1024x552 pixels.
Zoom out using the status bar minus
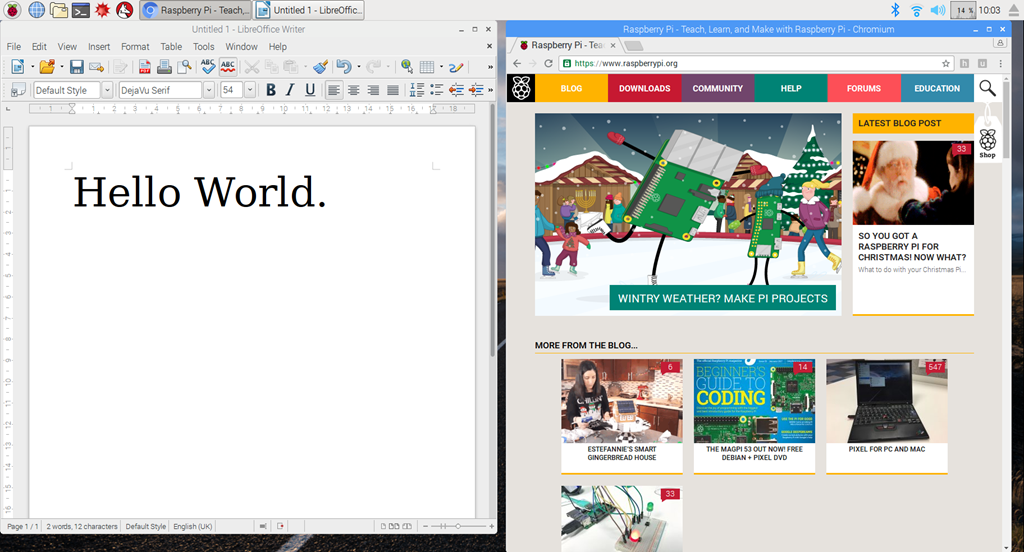tap(426, 526)
